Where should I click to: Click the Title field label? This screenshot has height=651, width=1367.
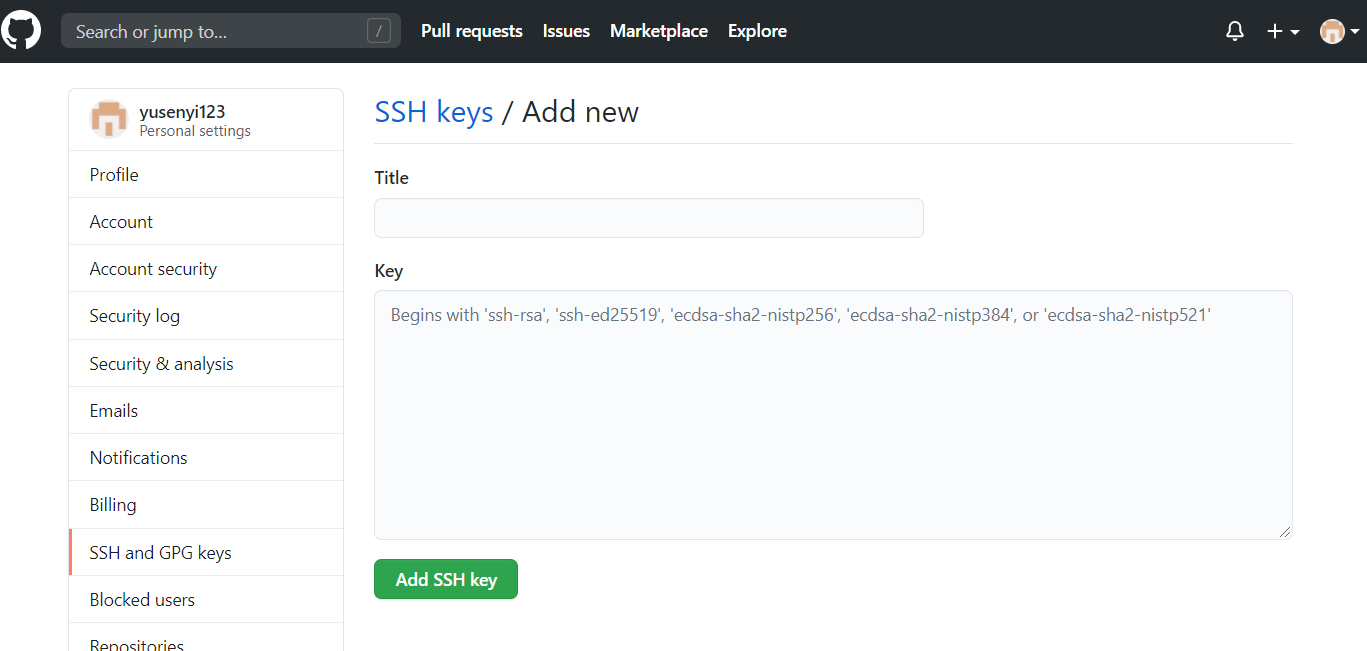392,177
